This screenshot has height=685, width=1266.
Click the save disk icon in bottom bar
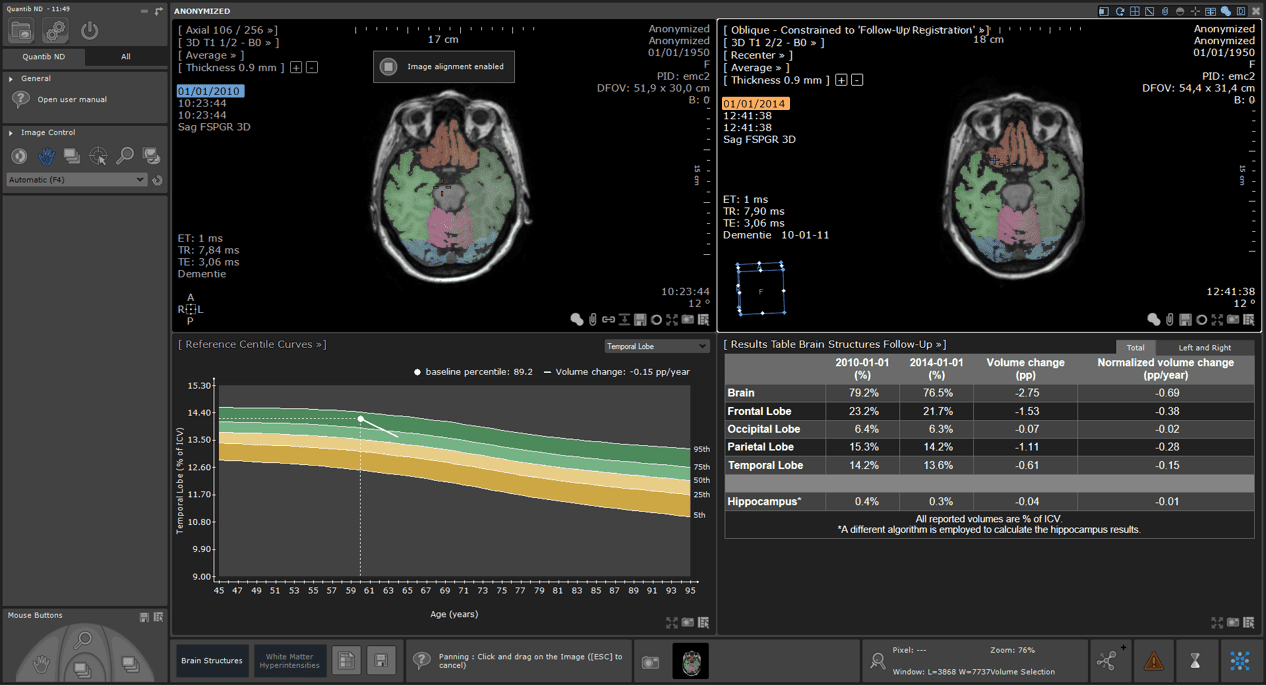click(380, 661)
